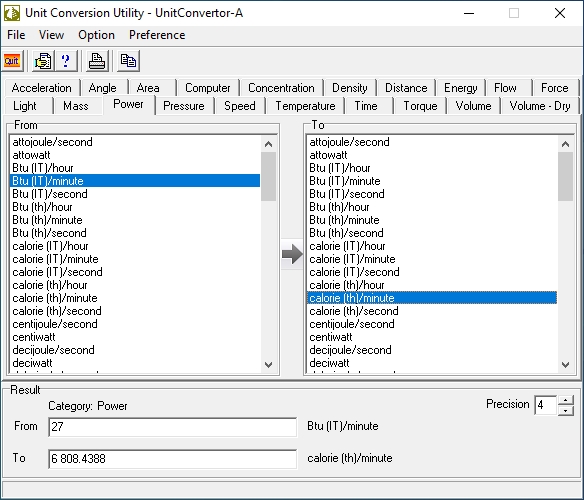Select Btu (th)/minute in the From list
This screenshot has height=500, width=584.
coord(135,220)
